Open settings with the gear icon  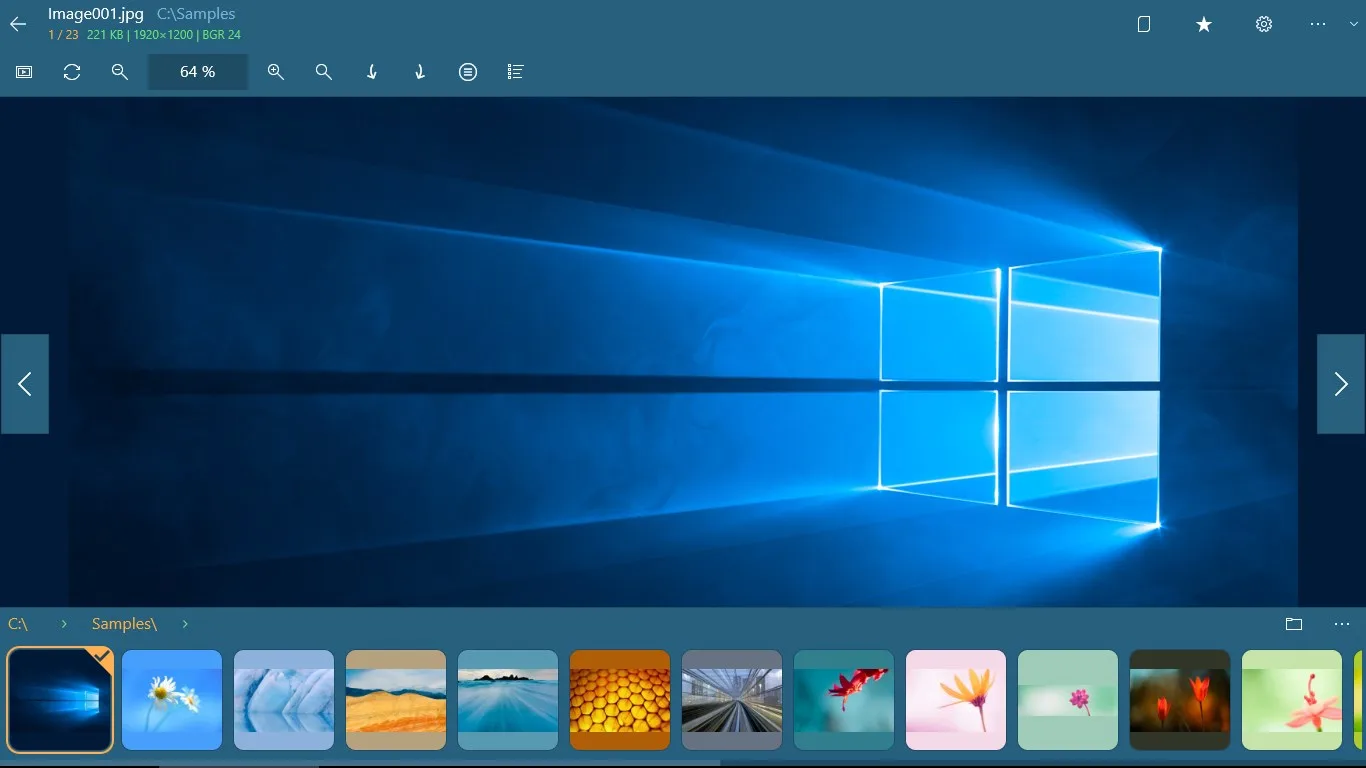pyautogui.click(x=1264, y=24)
